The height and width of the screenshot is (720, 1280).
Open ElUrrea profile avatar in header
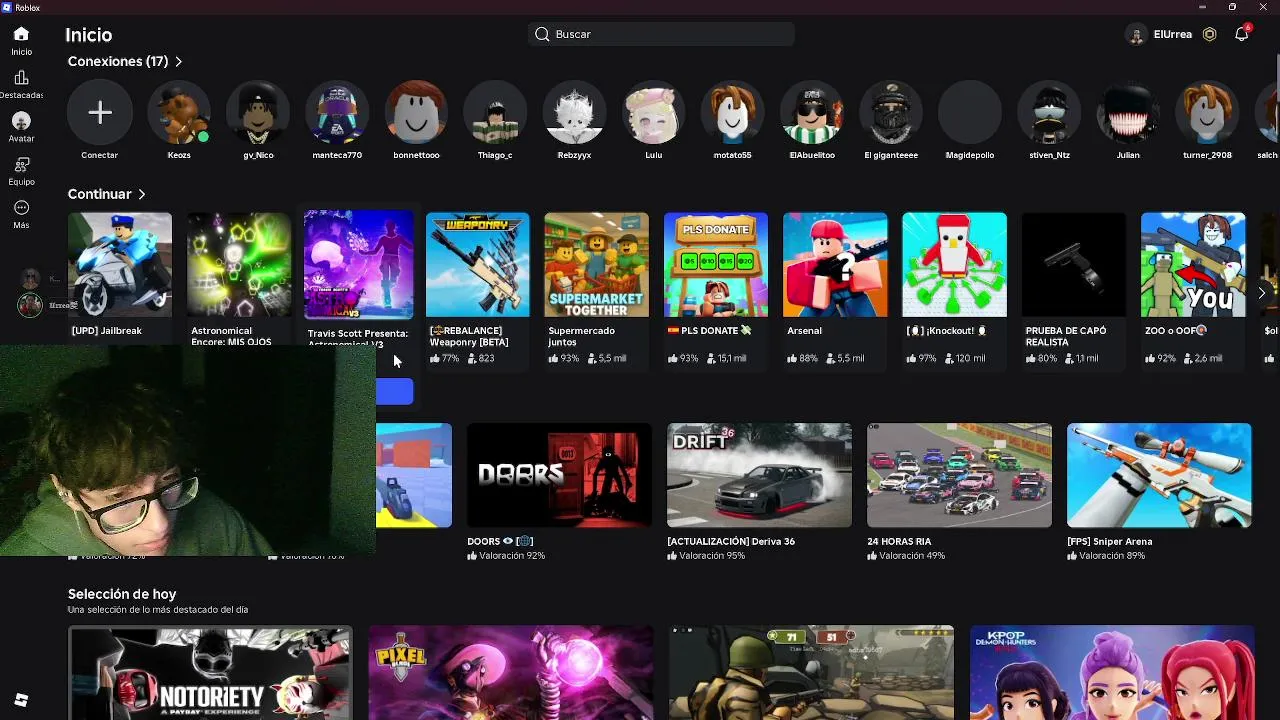point(1135,35)
